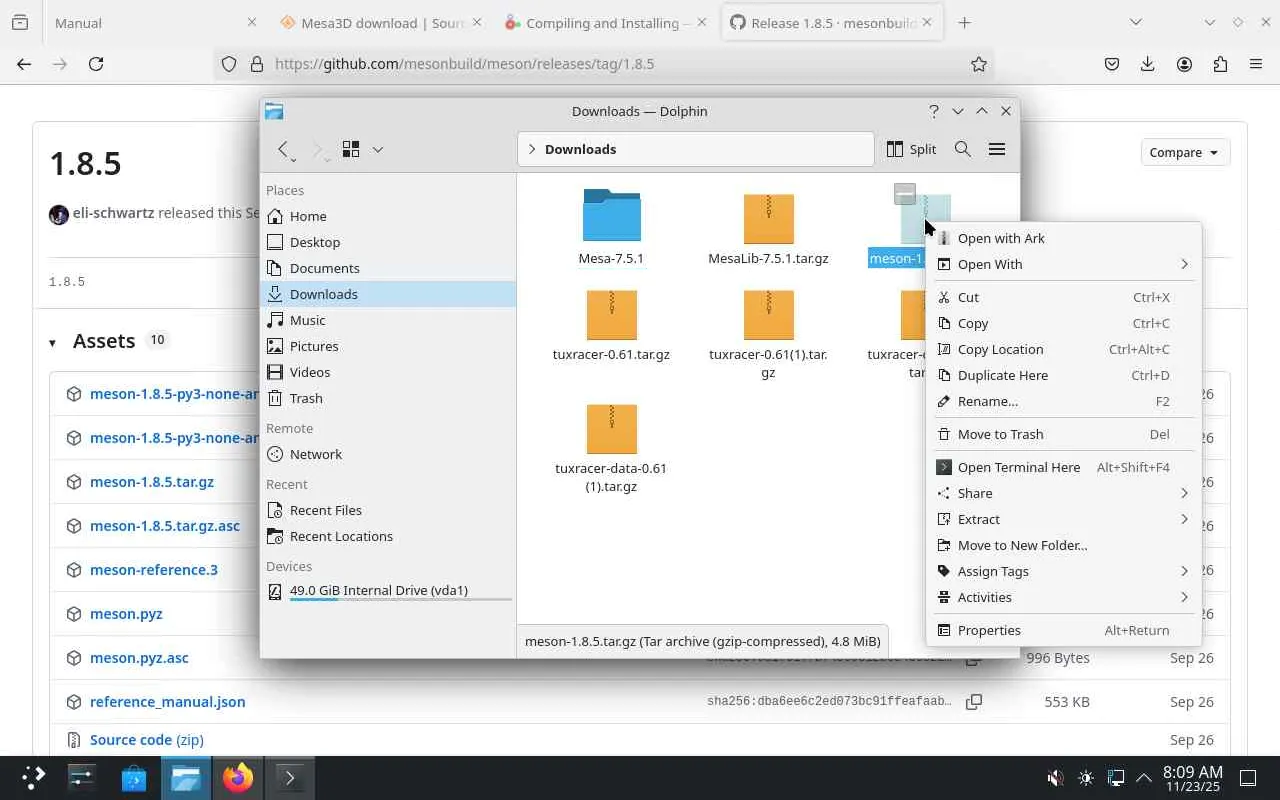
Task: Choose Duplicate Here in context menu
Action: pos(1064,375)
